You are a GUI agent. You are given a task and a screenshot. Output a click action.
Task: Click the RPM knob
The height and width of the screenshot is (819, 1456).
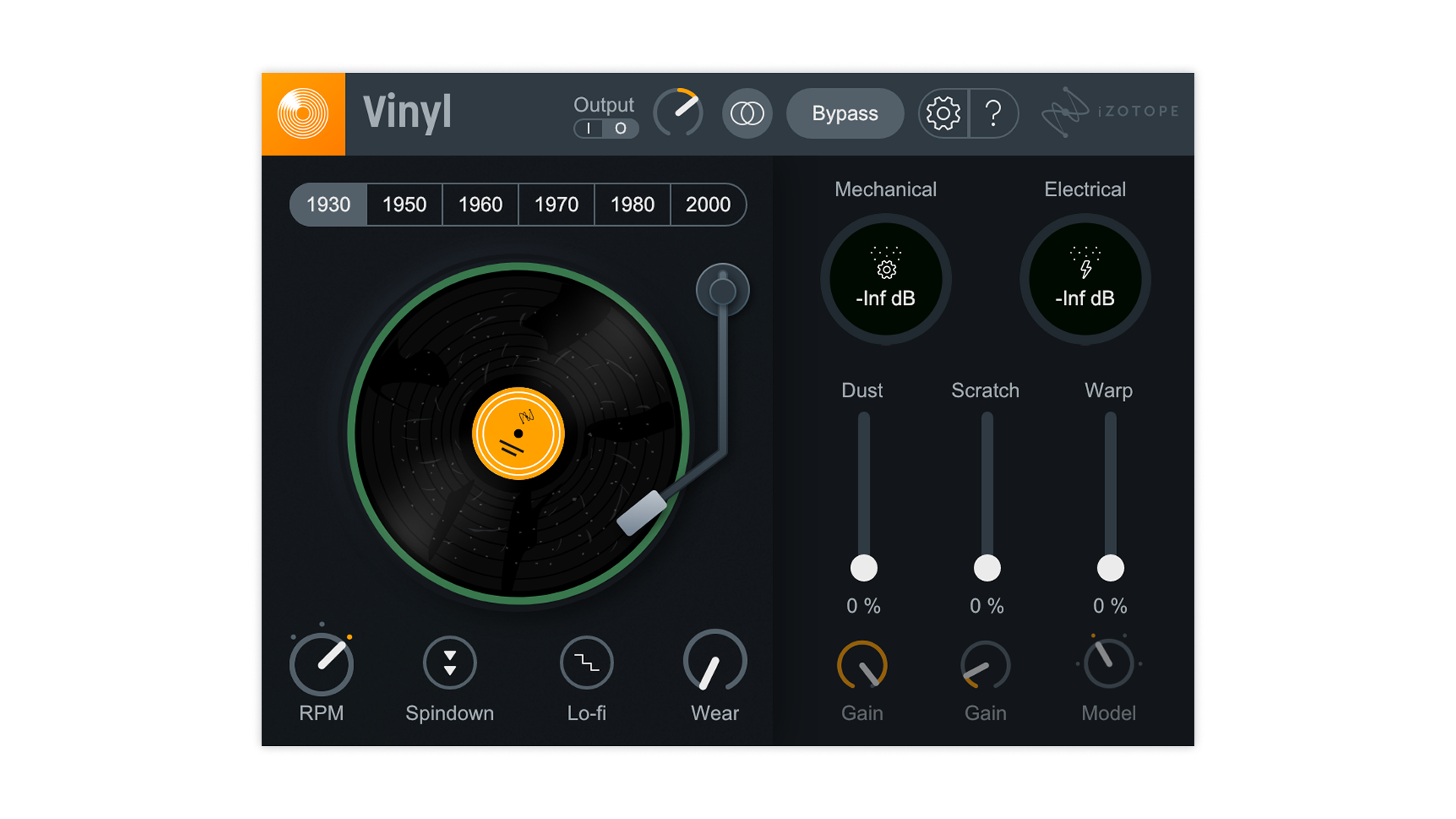pos(322,664)
